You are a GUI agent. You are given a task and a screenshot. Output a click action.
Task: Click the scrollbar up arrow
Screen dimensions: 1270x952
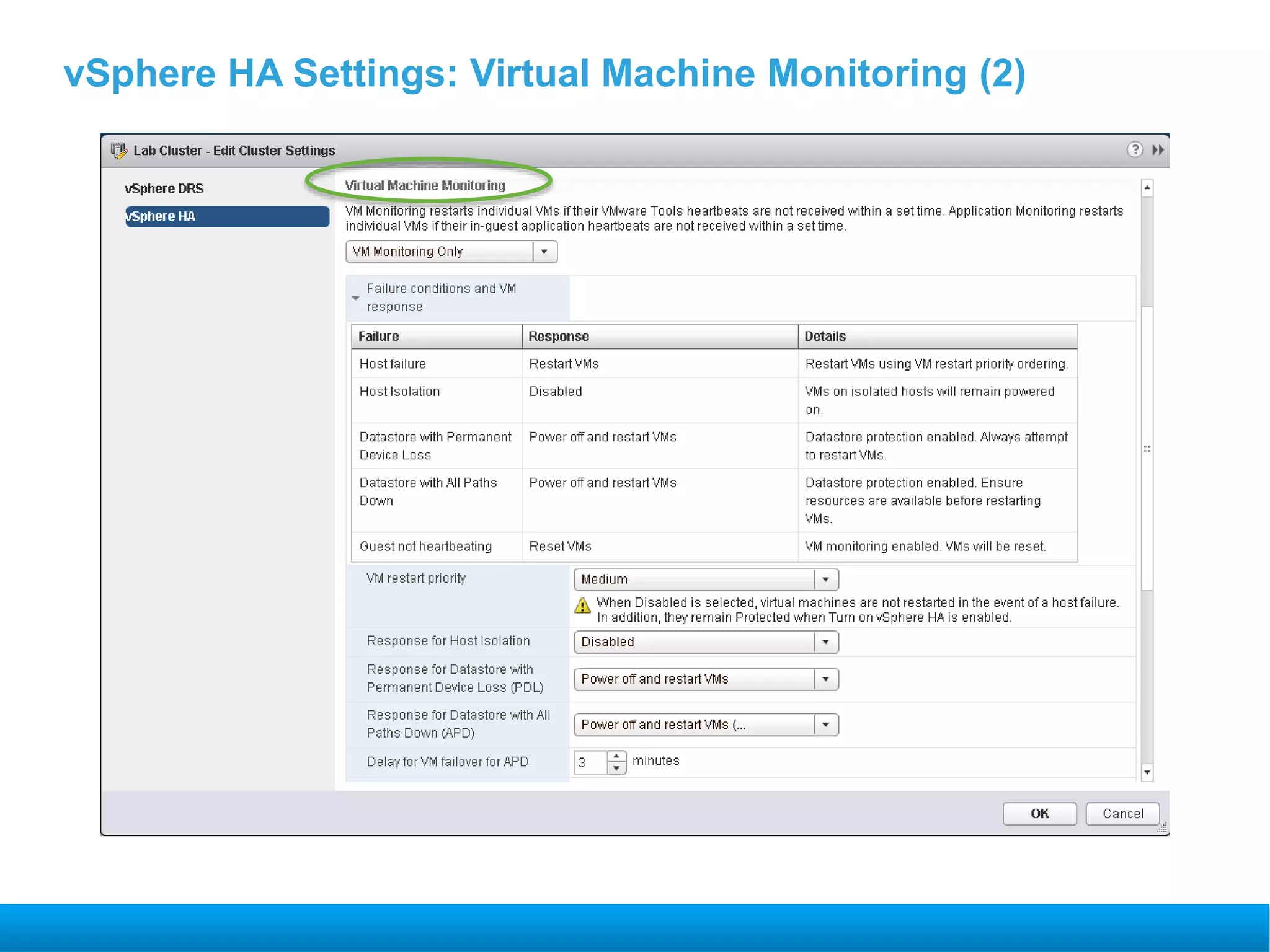(1147, 187)
